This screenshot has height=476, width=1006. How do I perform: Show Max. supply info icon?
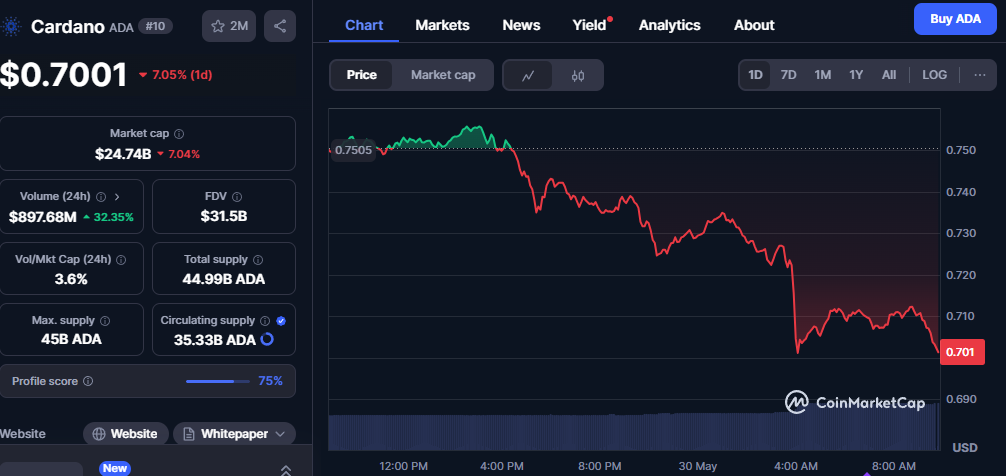click(x=105, y=320)
